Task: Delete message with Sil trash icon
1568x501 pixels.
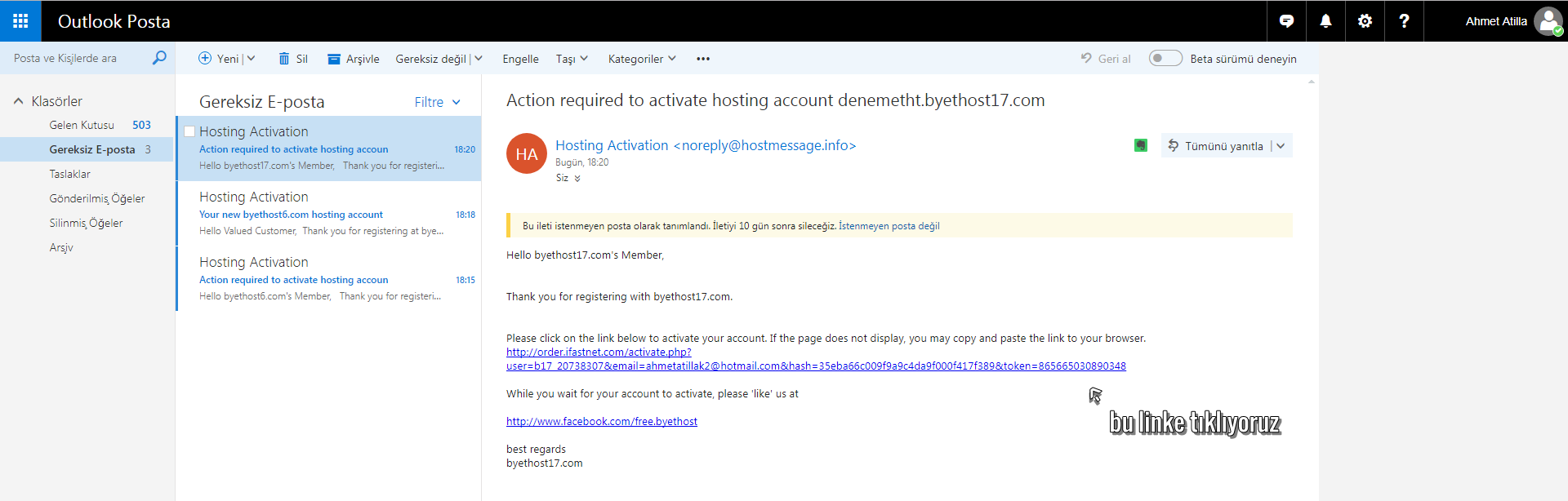Action: click(293, 59)
